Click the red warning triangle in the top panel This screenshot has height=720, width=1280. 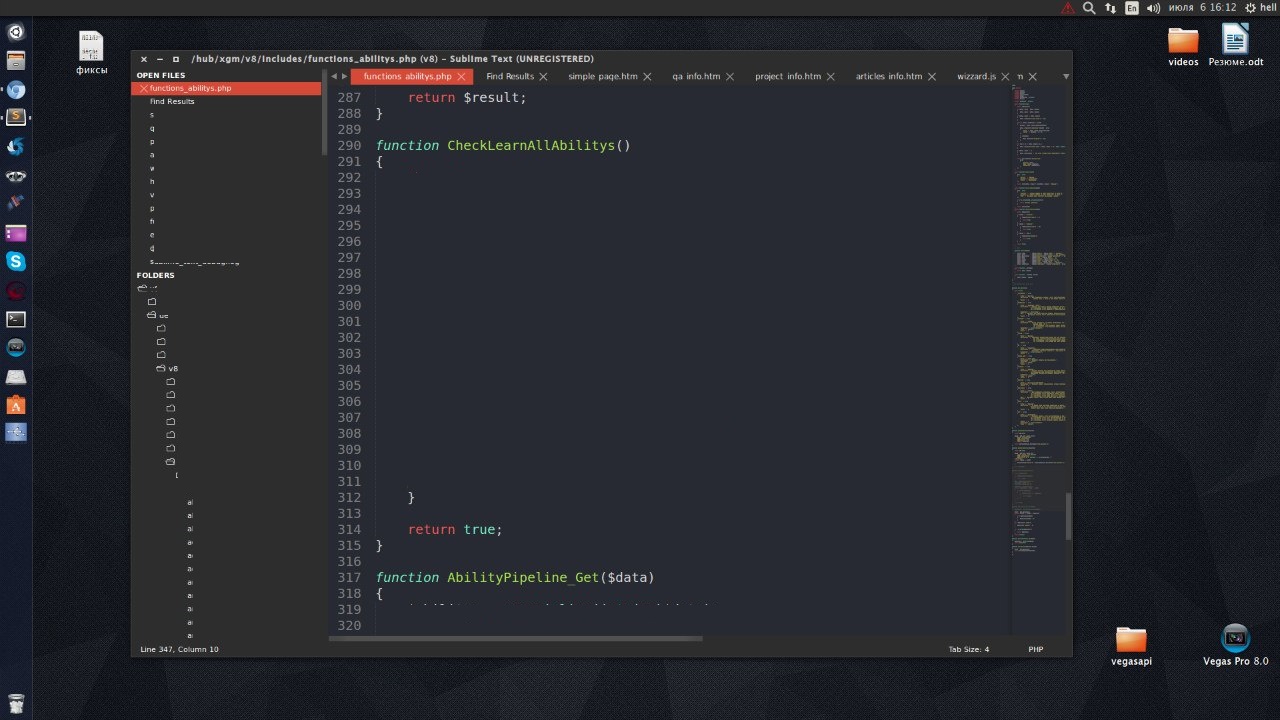(1068, 8)
